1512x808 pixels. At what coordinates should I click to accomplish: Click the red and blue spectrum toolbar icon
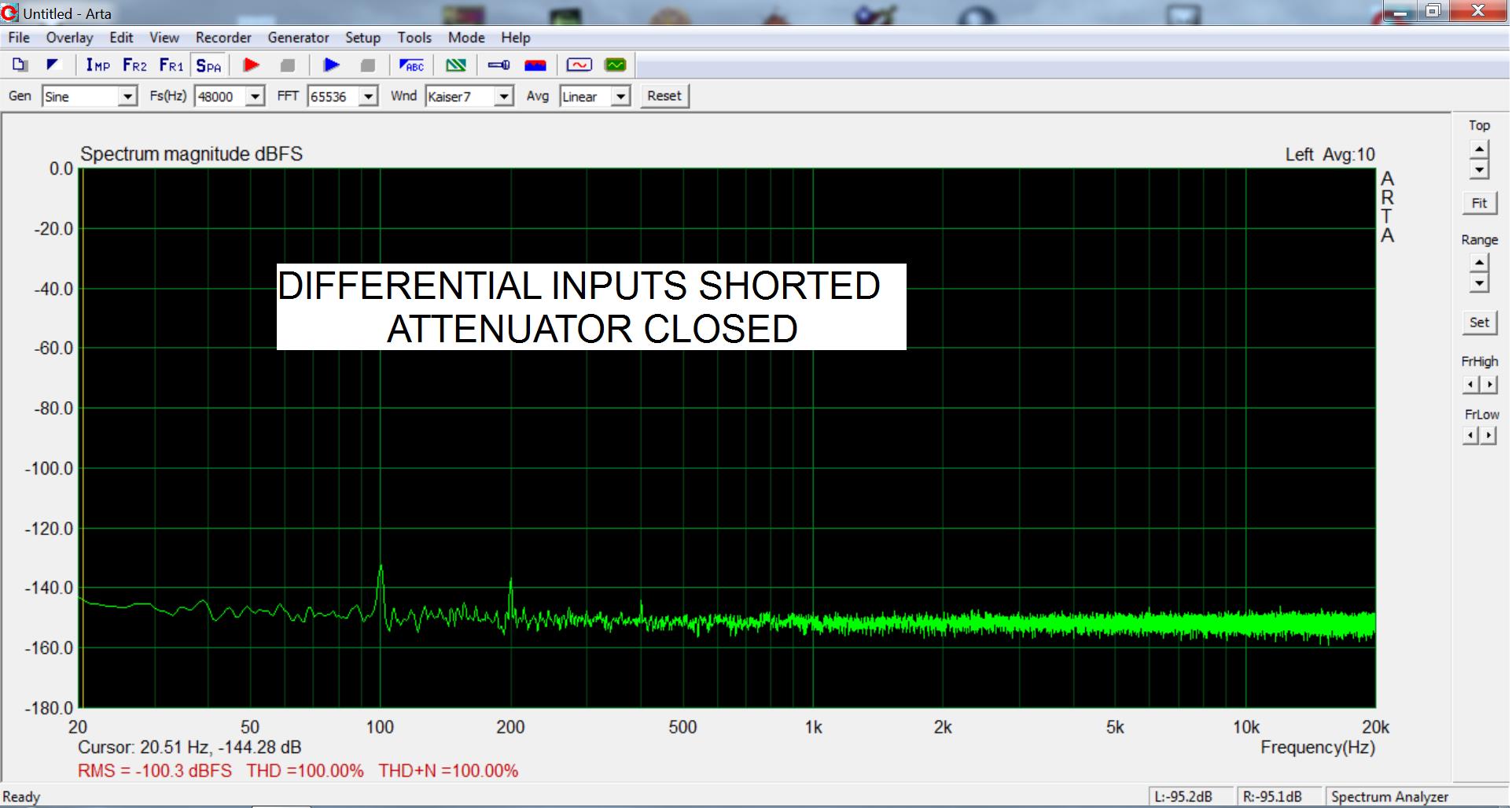[x=535, y=65]
